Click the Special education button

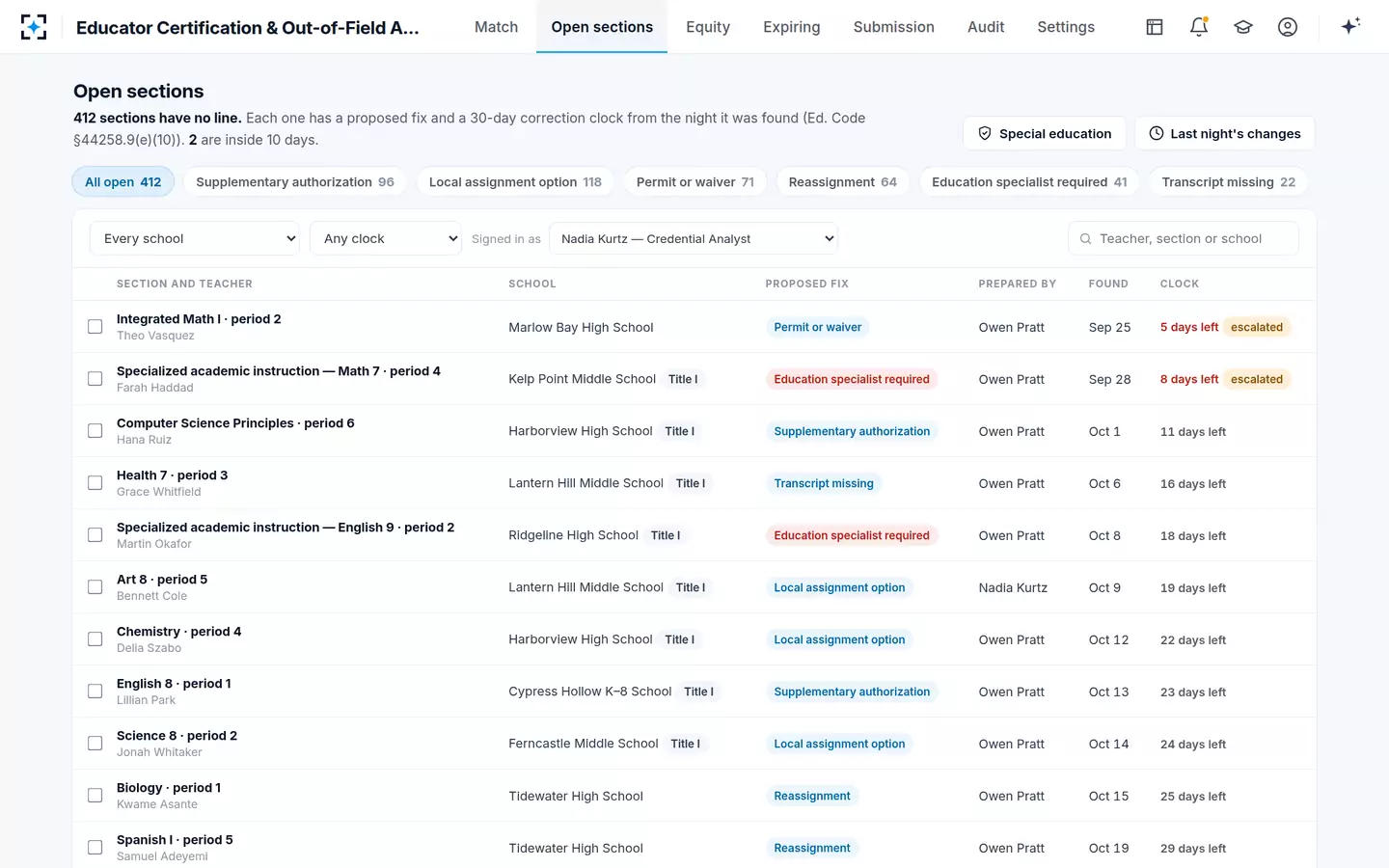(x=1045, y=134)
